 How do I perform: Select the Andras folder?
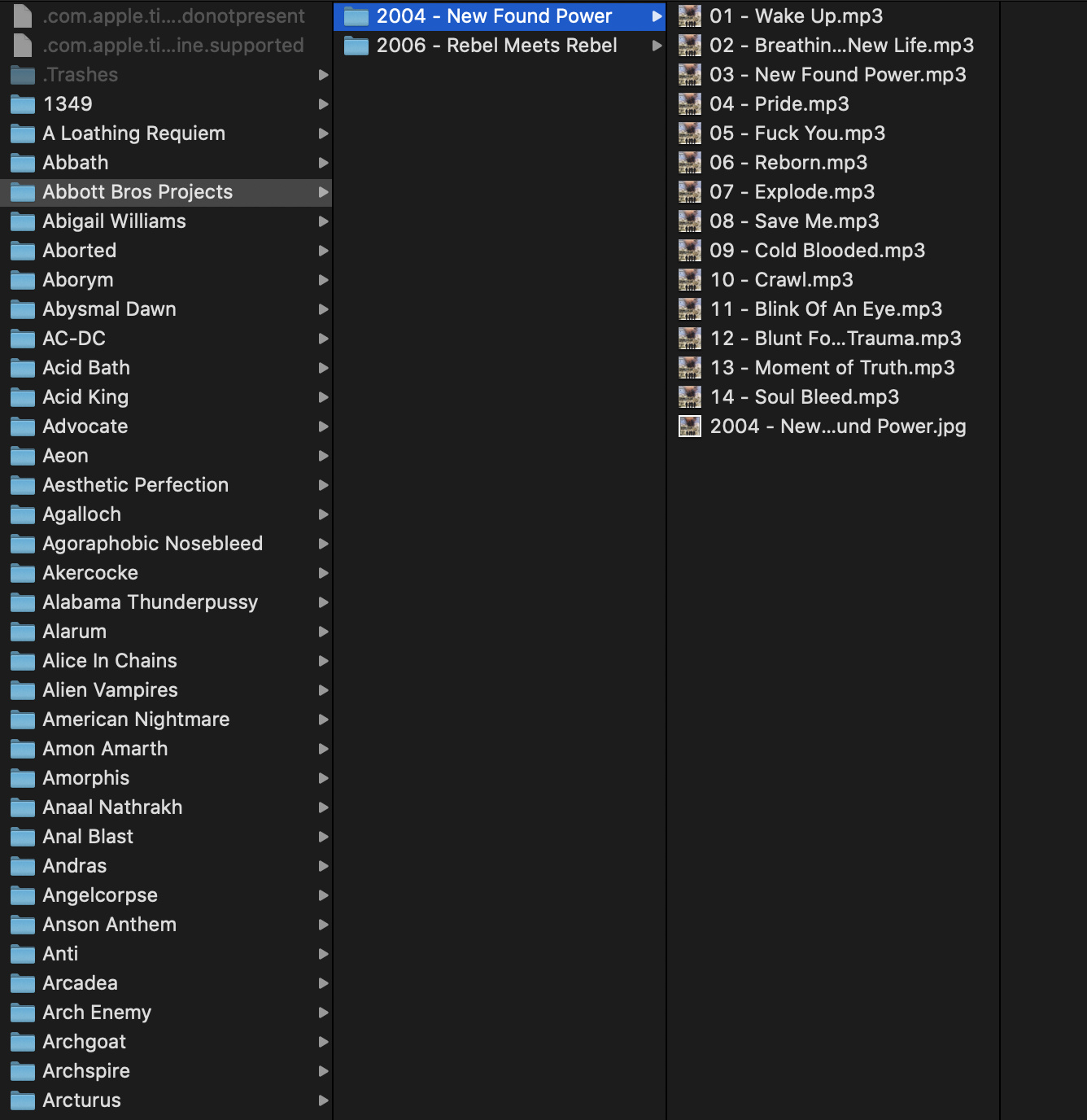pos(166,866)
